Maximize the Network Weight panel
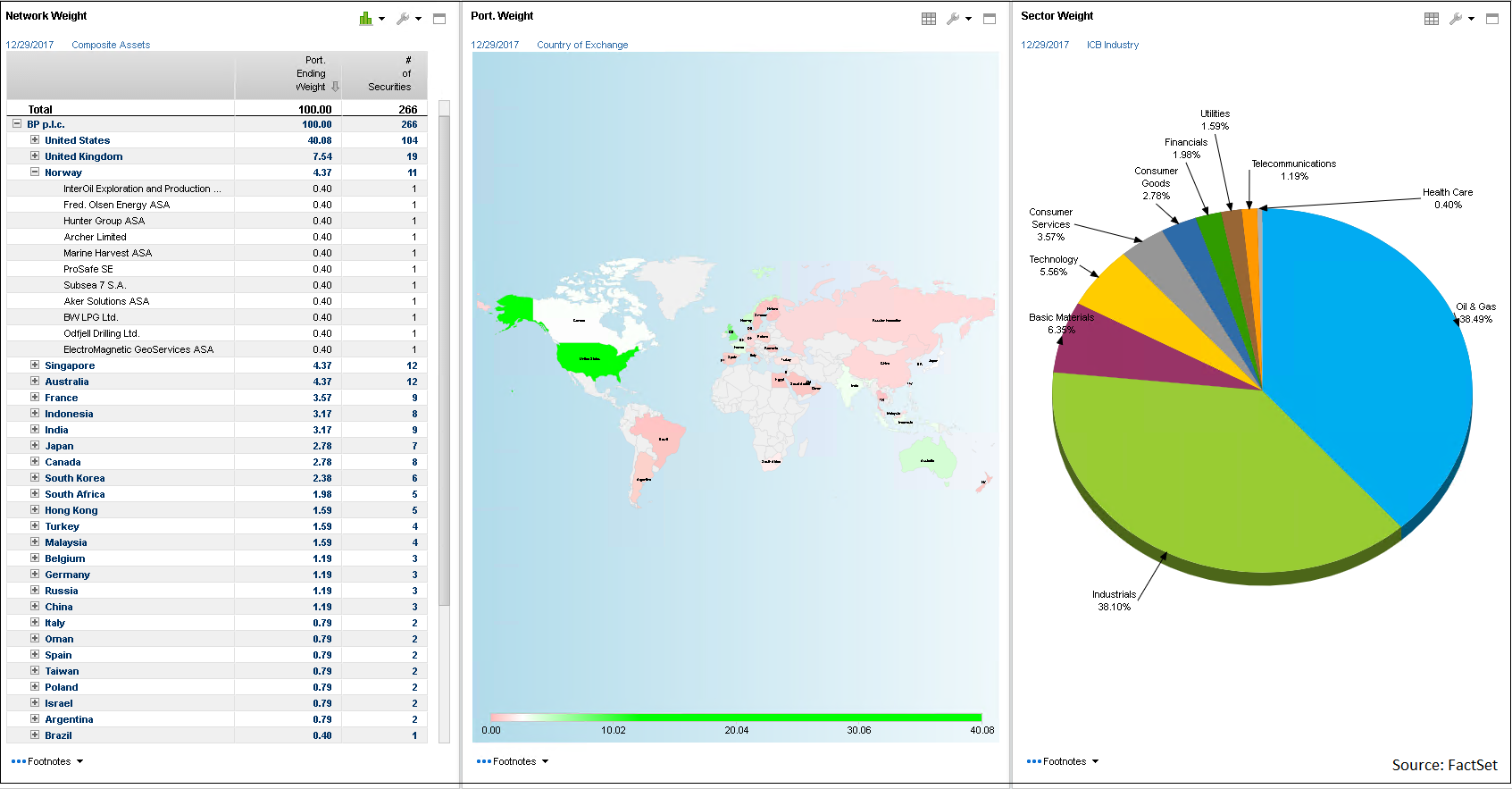Screen dimensions: 1512x789 tap(439, 18)
